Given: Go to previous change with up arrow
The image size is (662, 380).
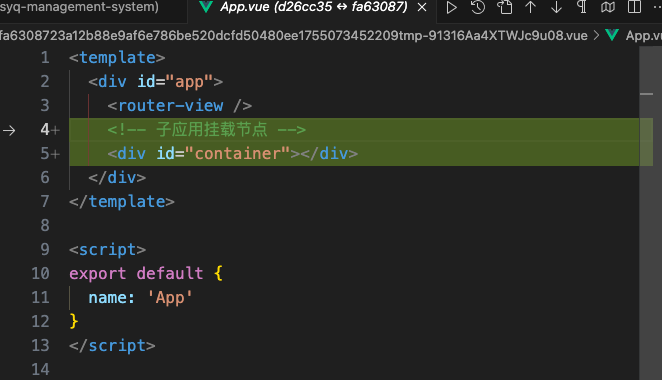Looking at the screenshot, I should (531, 7).
